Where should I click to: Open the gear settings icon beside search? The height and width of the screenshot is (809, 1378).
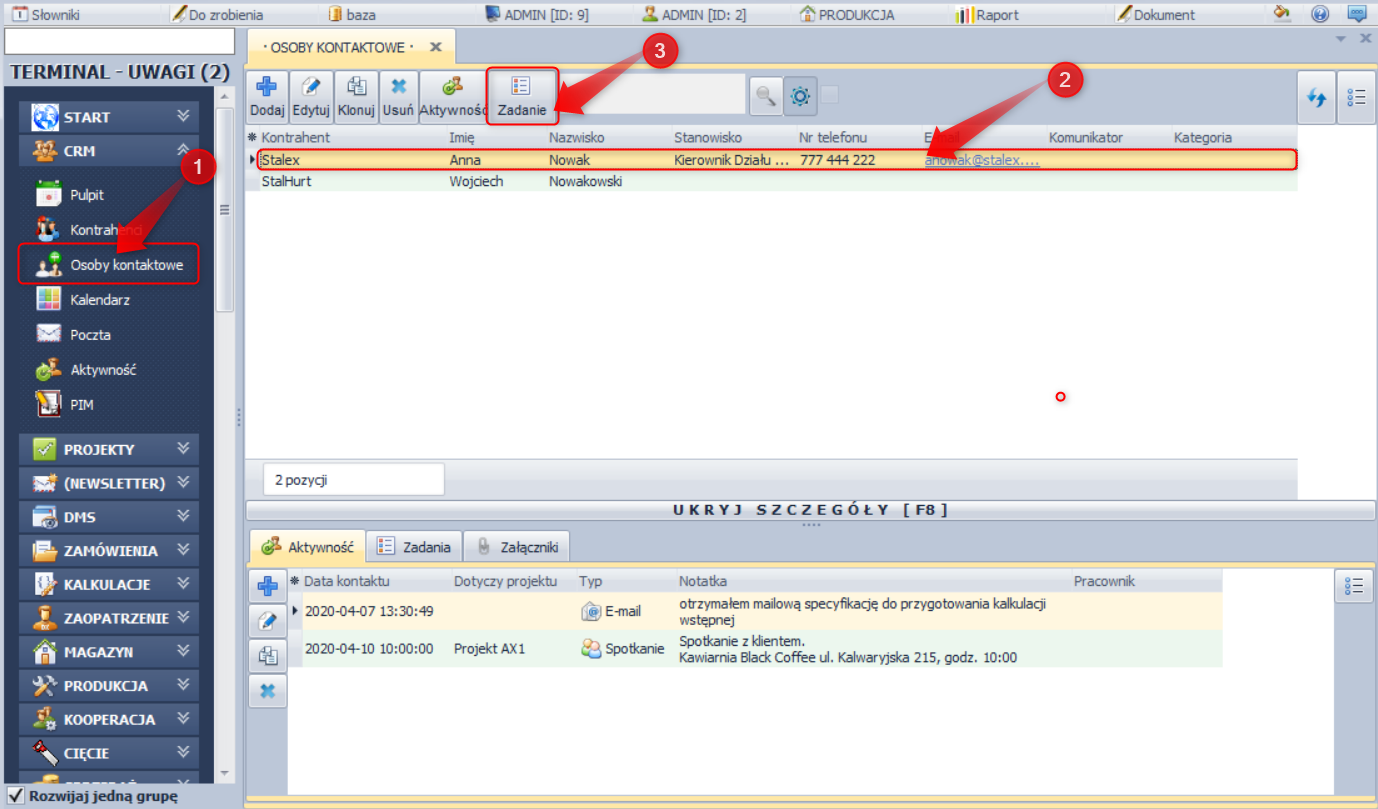(x=800, y=96)
